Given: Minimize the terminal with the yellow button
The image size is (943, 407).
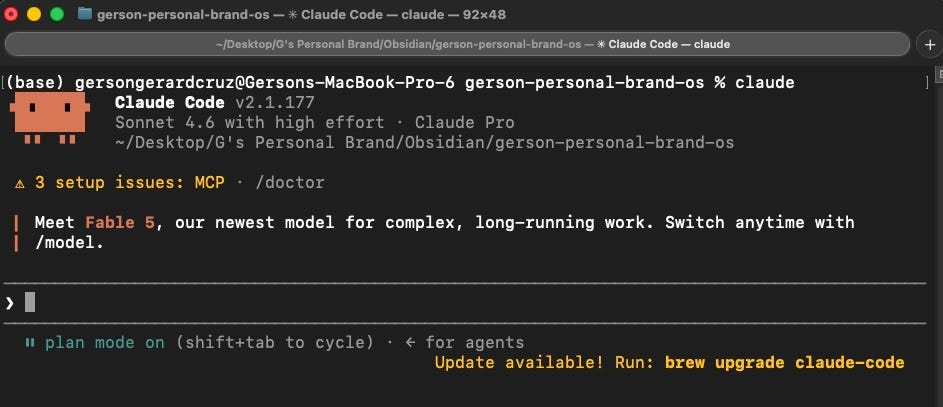Looking at the screenshot, I should point(34,14).
